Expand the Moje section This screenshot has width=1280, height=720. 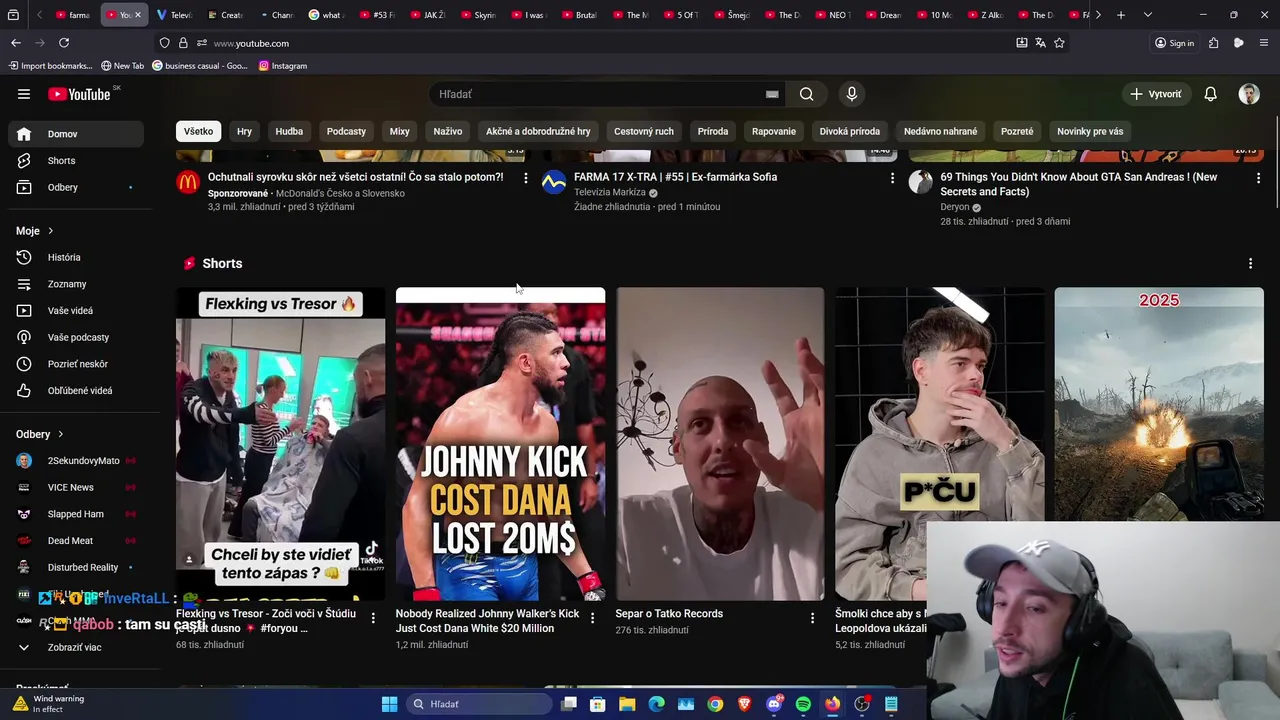click(35, 231)
